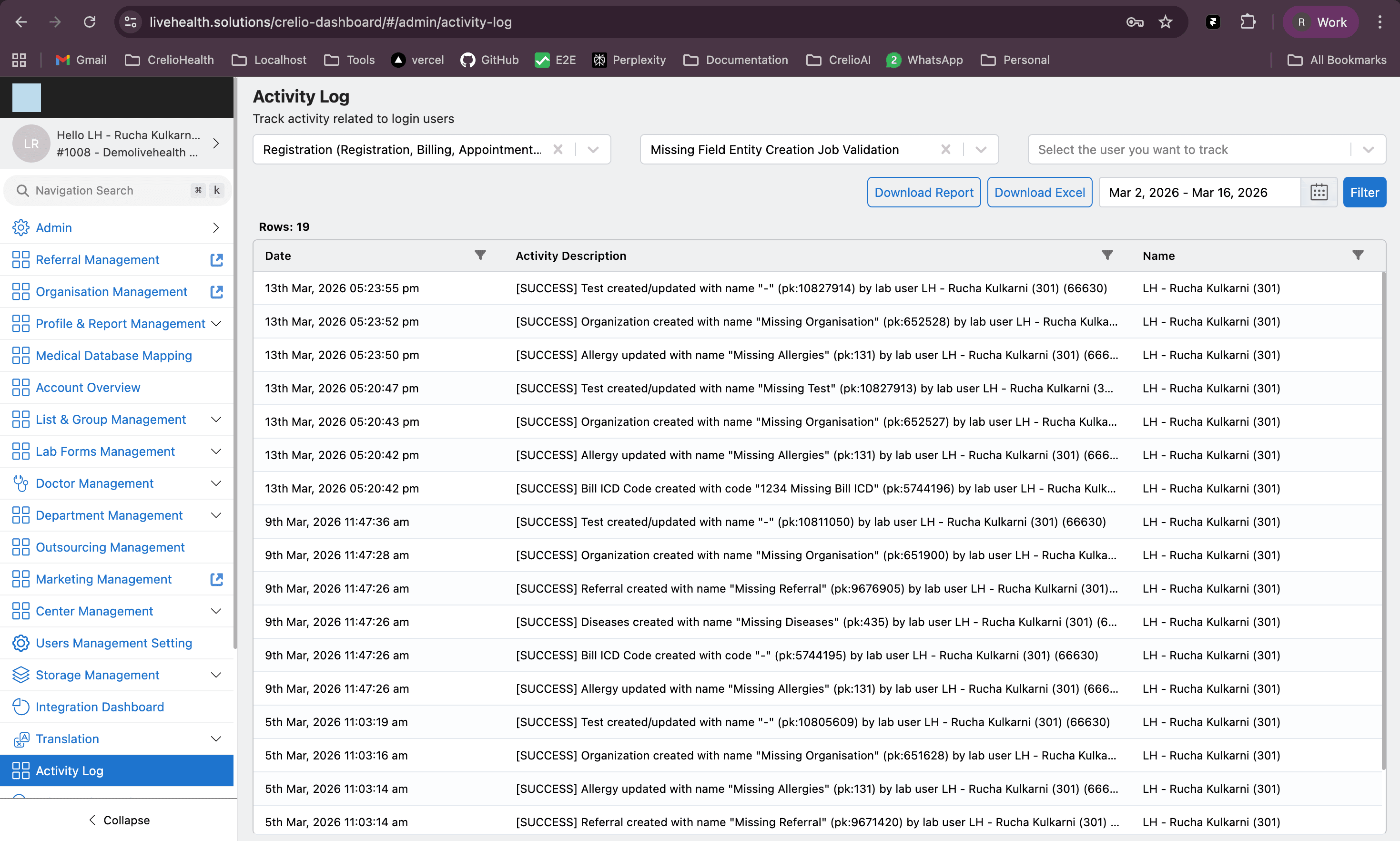Select the row "13th Mar, 2026 05:23:55 pm"
1400x841 pixels.
click(817, 288)
